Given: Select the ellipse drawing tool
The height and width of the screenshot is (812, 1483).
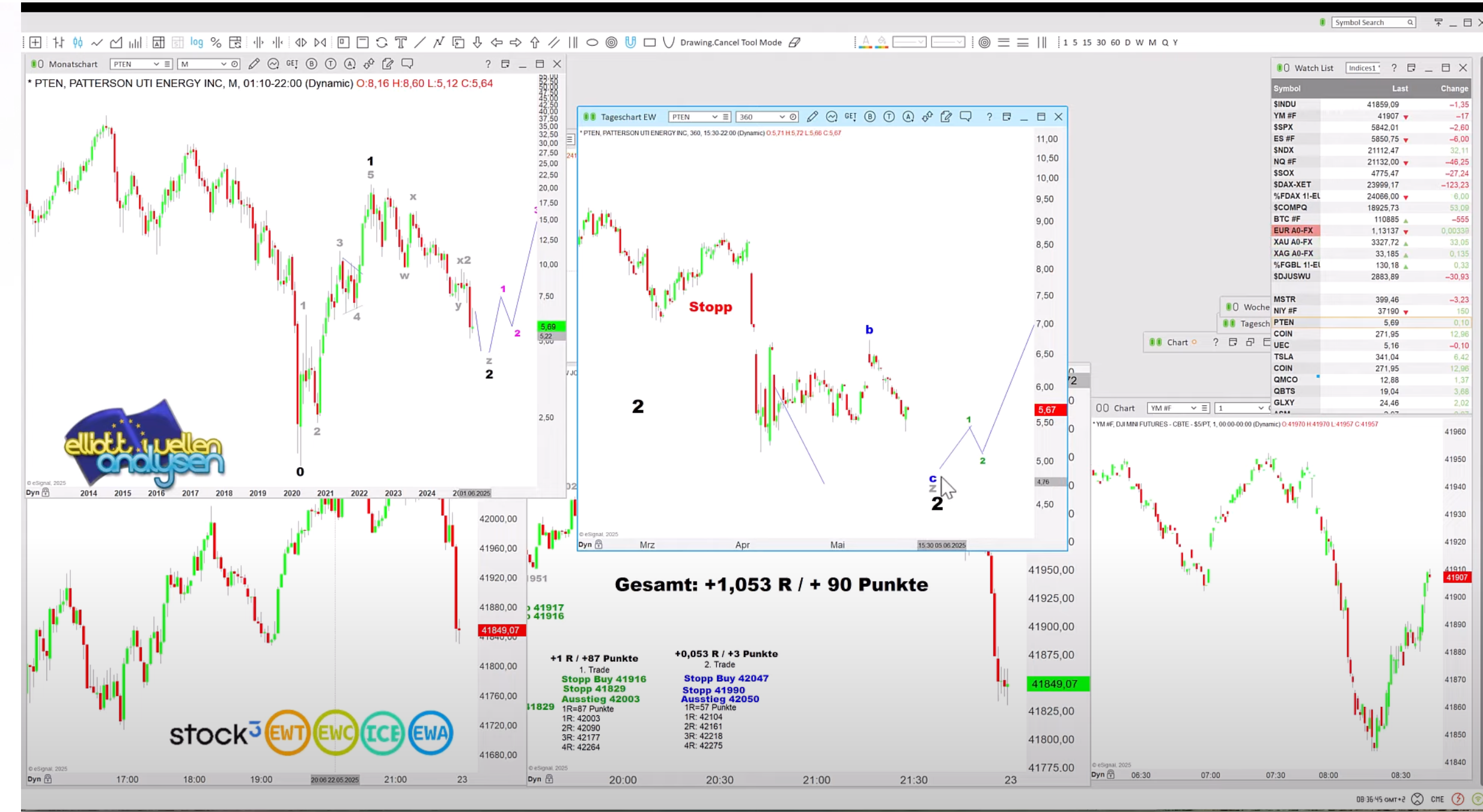Looking at the screenshot, I should click(x=592, y=42).
